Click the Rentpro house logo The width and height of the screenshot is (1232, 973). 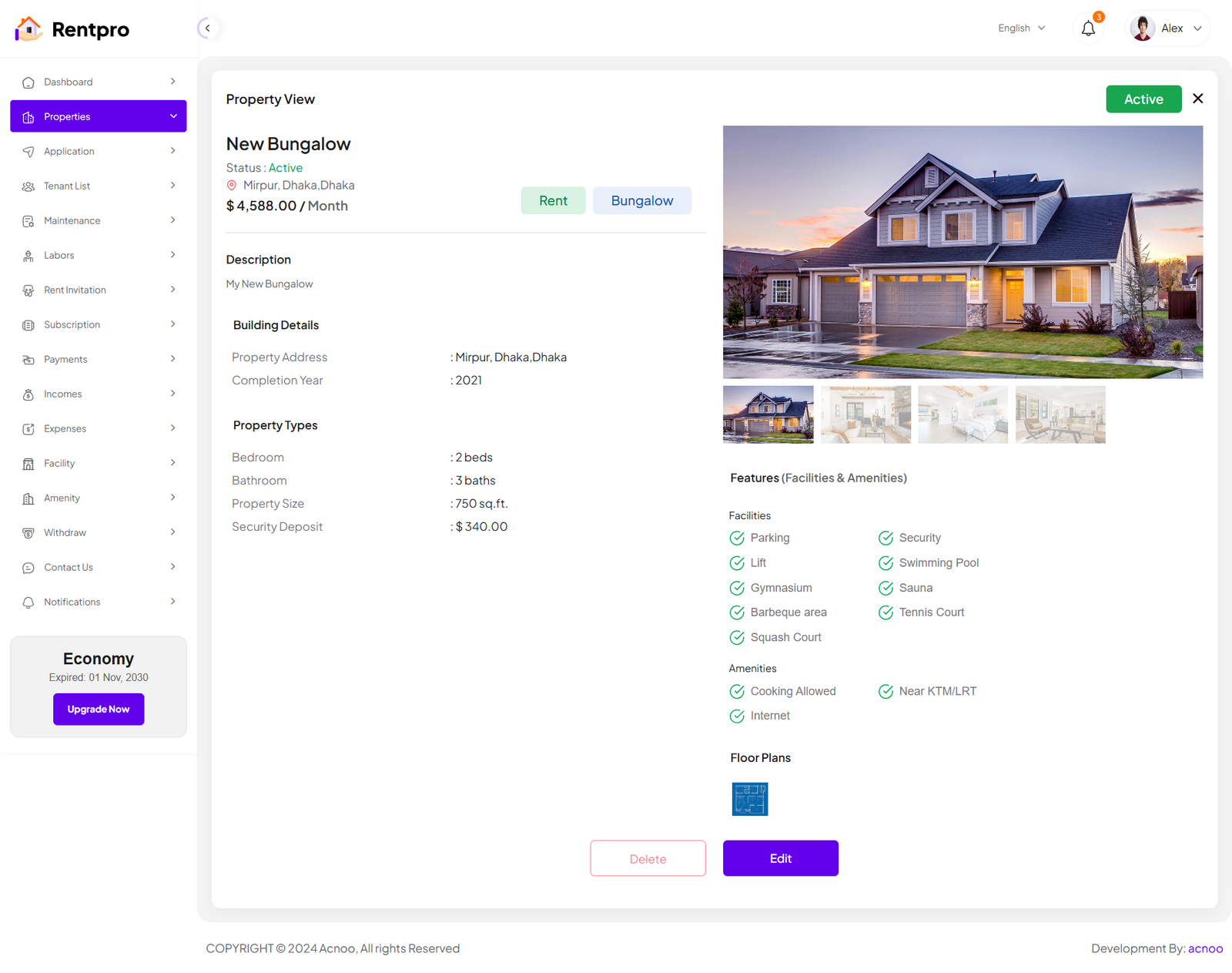click(x=28, y=29)
